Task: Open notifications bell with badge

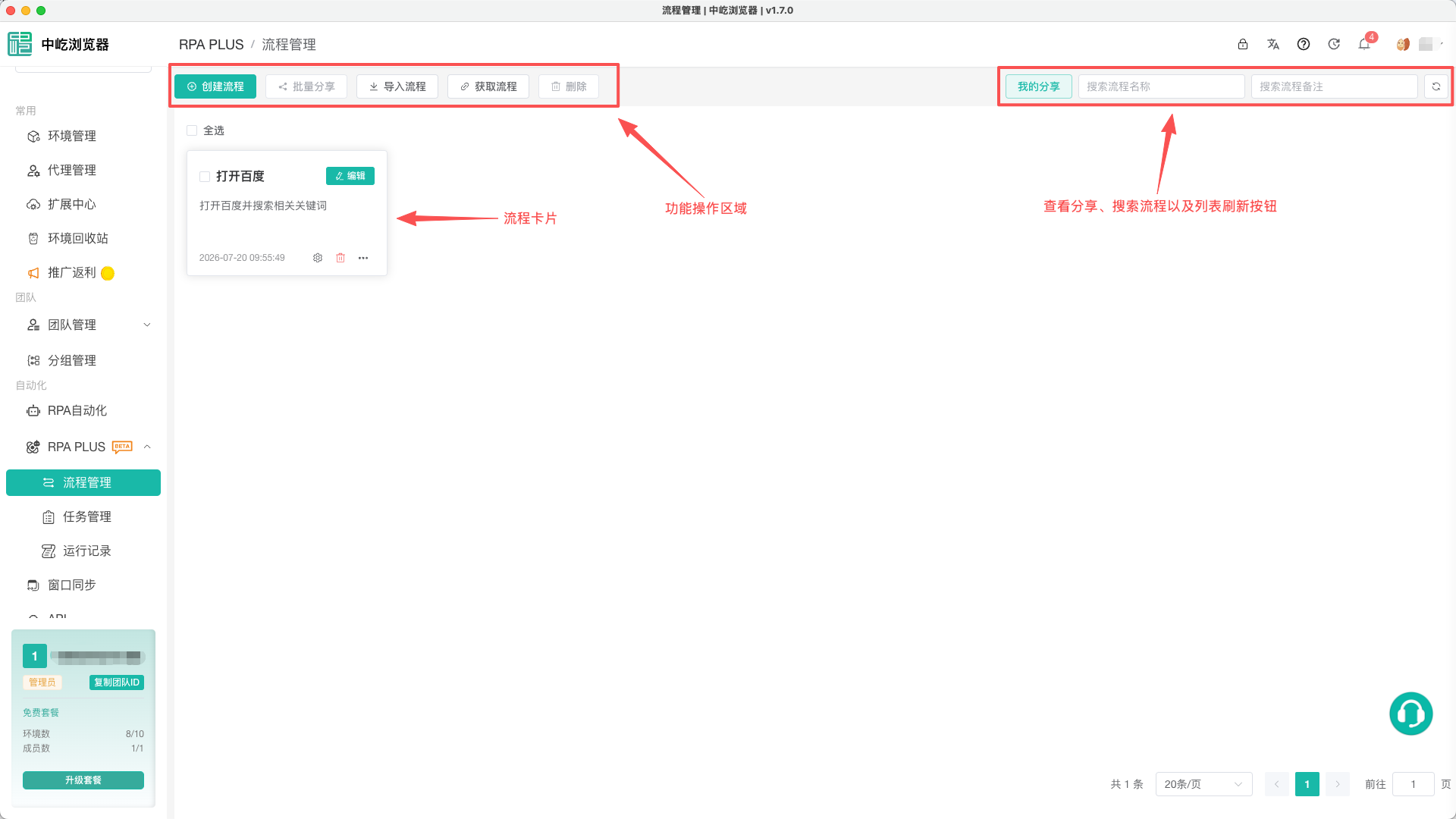Action: 1364,43
